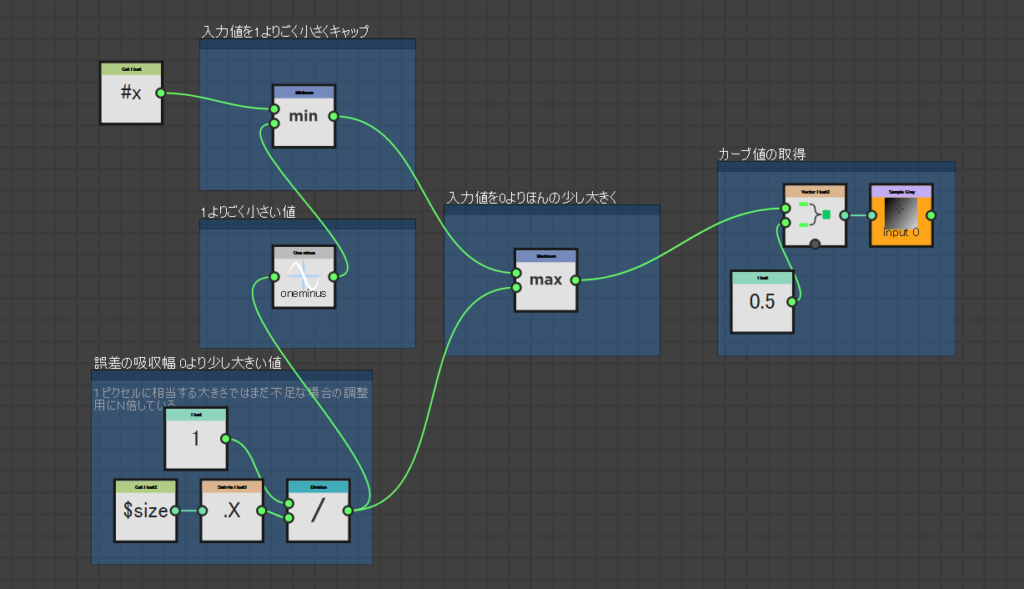Click the Sample Gray node's output port

coord(931,215)
